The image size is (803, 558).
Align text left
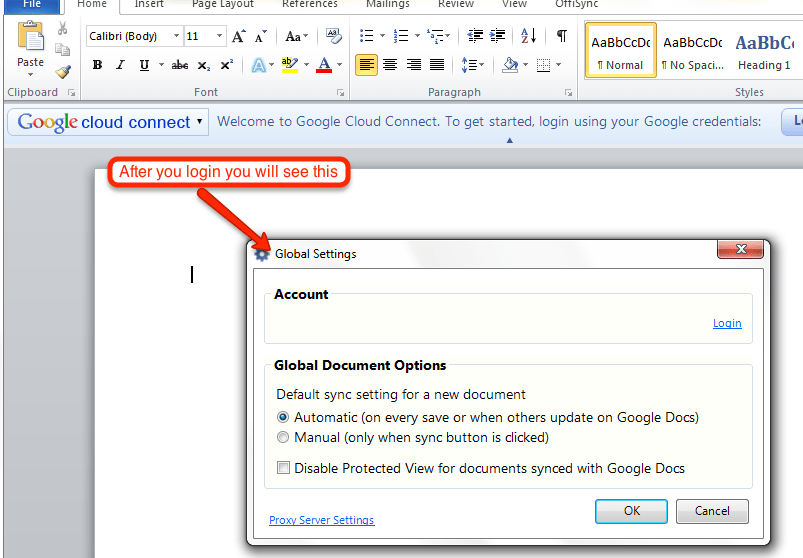pyautogui.click(x=366, y=65)
